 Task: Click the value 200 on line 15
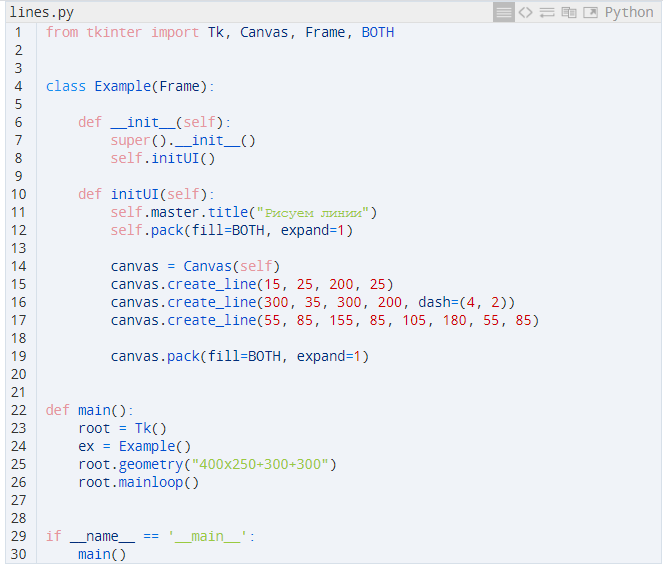(x=341, y=284)
